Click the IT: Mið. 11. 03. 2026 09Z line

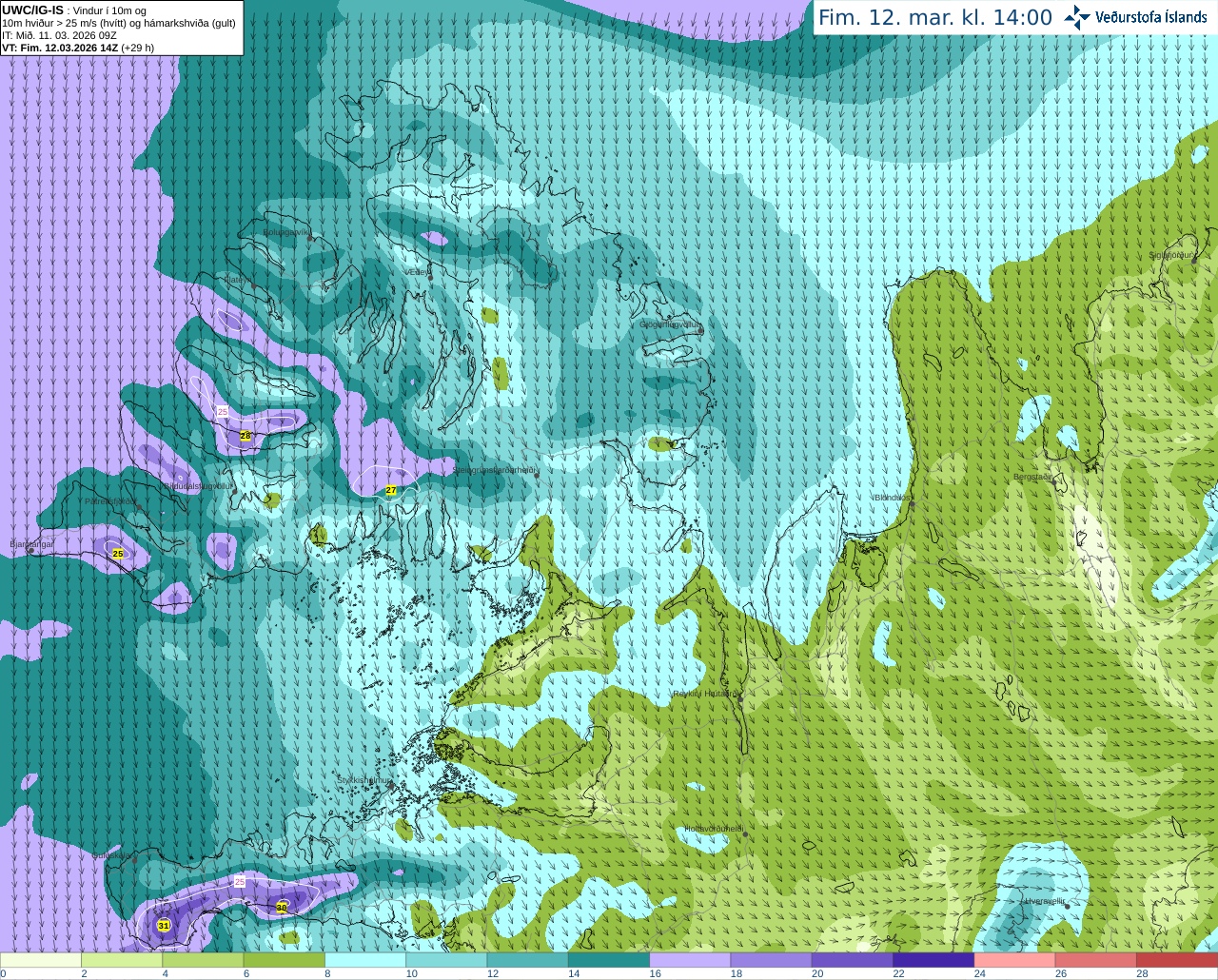59,35
